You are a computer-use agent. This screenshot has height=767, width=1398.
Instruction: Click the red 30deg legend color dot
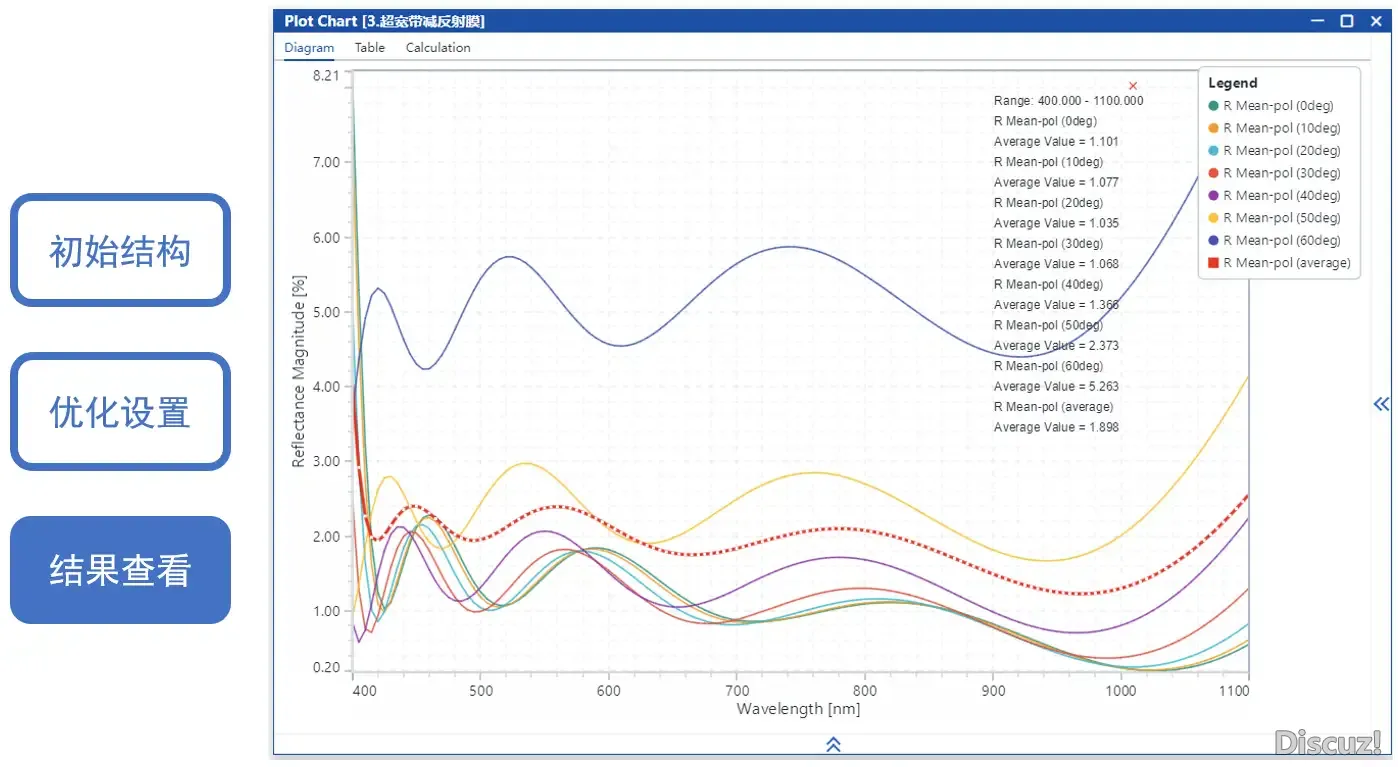pyautogui.click(x=1214, y=173)
